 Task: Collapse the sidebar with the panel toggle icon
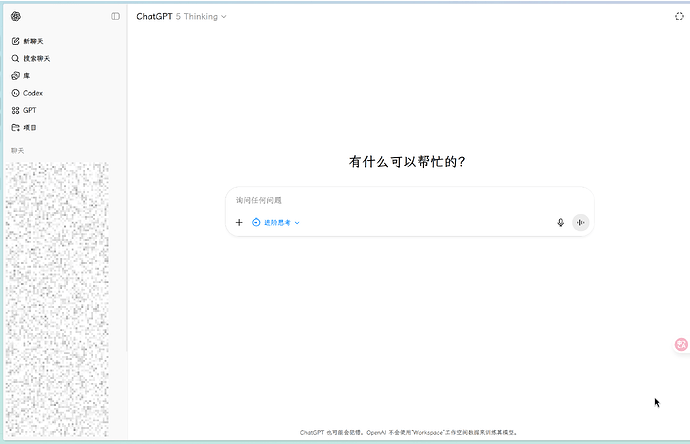click(115, 16)
